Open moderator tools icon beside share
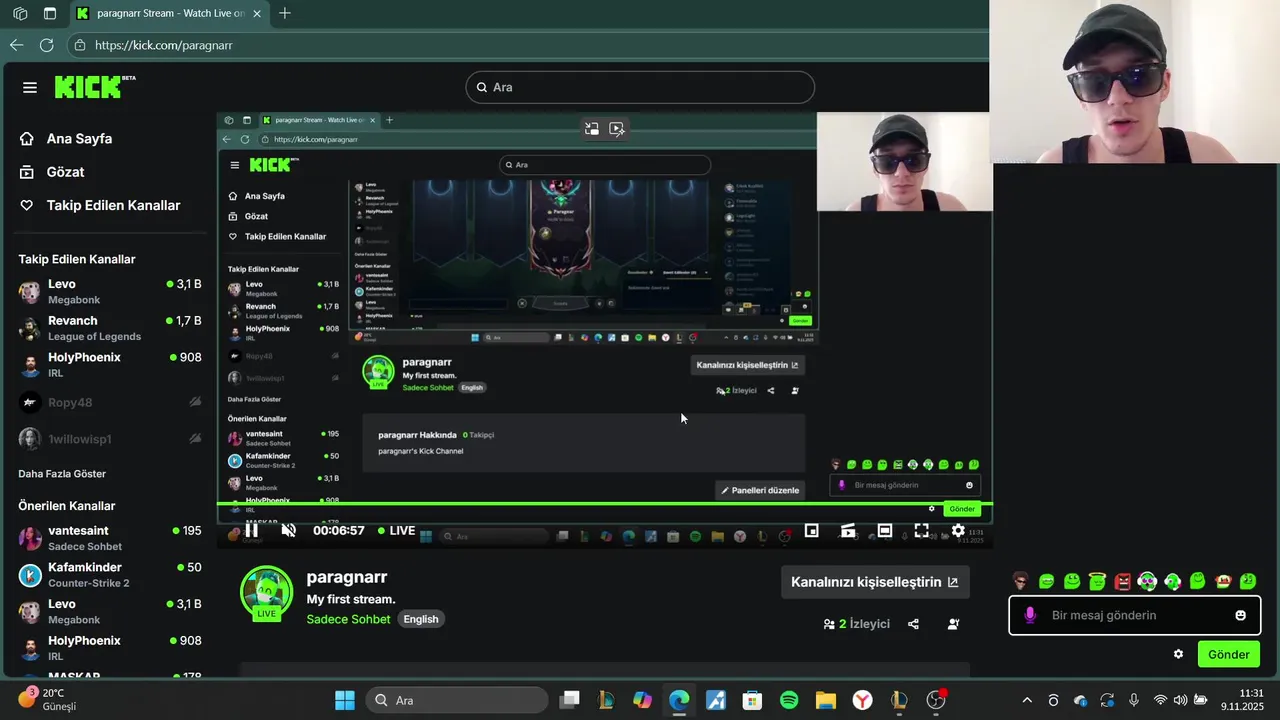Image resolution: width=1280 pixels, height=720 pixels. [953, 624]
